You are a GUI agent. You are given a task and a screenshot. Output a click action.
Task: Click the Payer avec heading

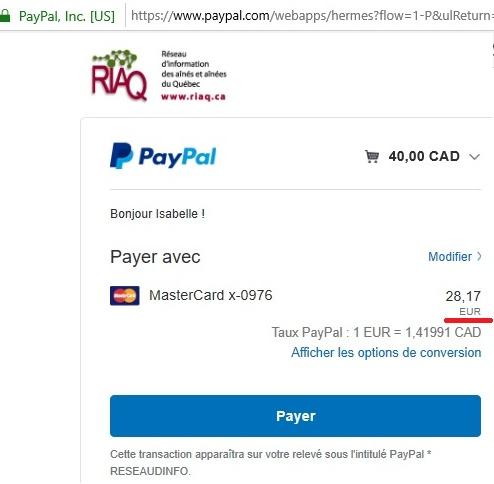click(x=155, y=257)
